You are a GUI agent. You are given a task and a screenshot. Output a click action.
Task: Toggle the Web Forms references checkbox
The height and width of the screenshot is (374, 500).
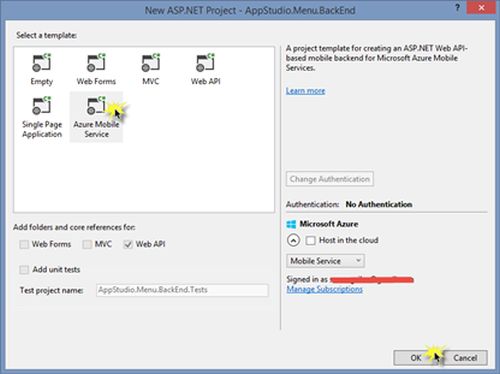click(x=24, y=244)
